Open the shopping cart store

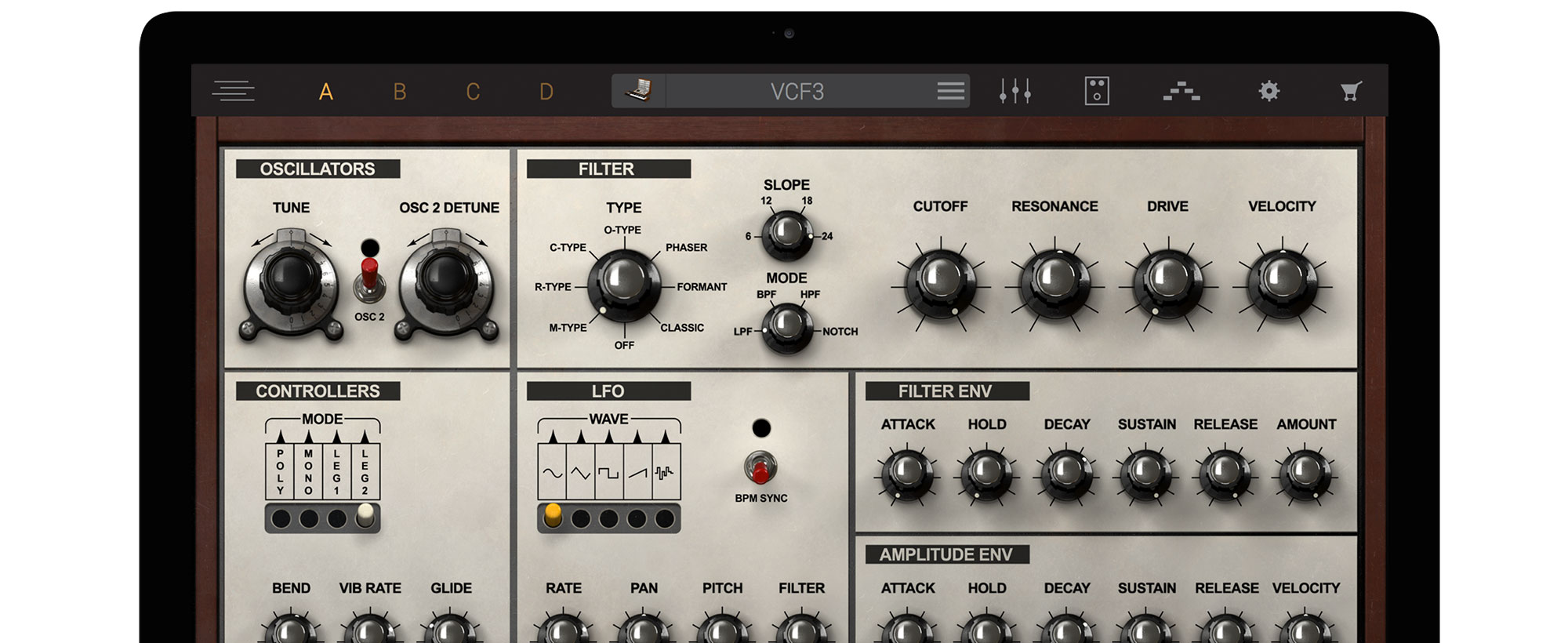tap(1350, 91)
